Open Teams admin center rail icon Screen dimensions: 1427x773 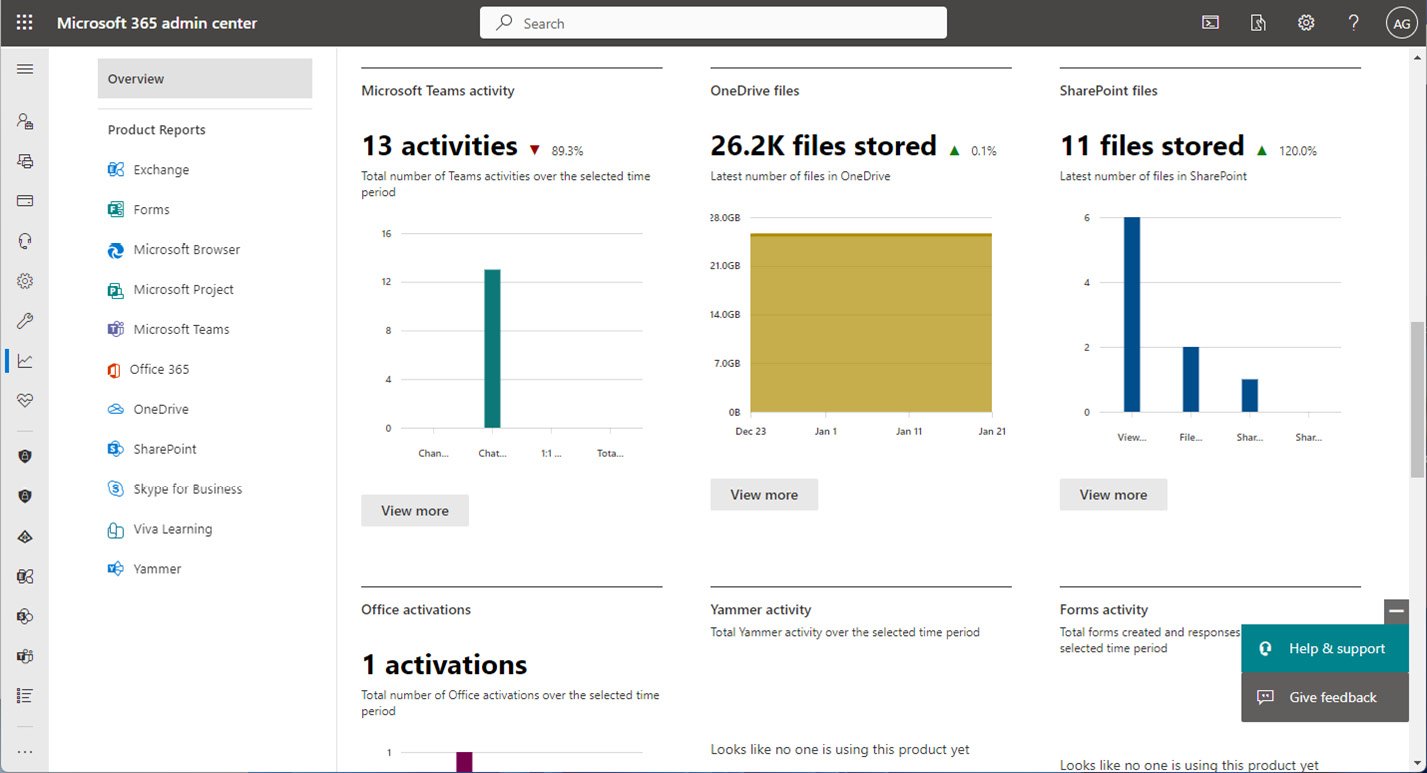point(25,656)
